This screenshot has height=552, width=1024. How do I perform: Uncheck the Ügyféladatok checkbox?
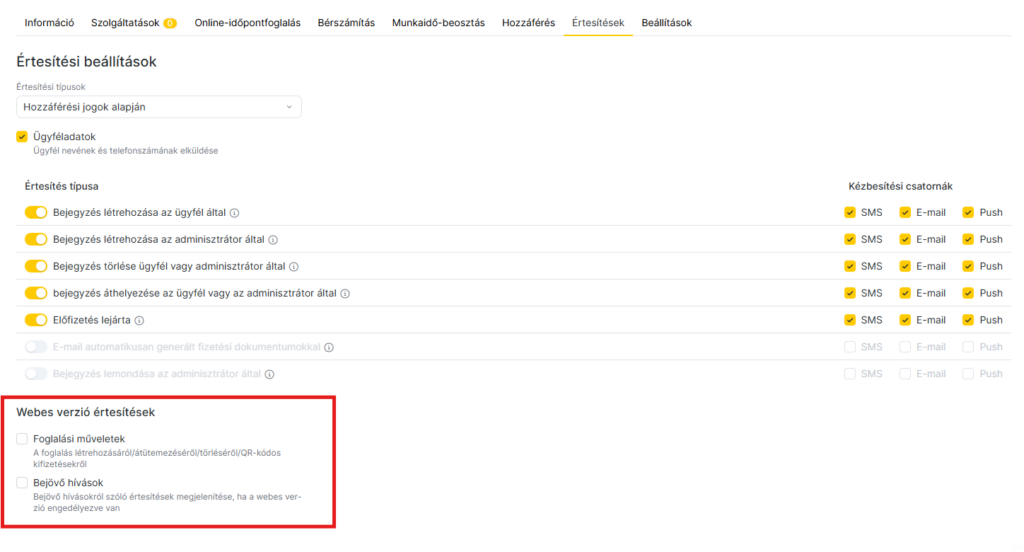click(x=22, y=137)
